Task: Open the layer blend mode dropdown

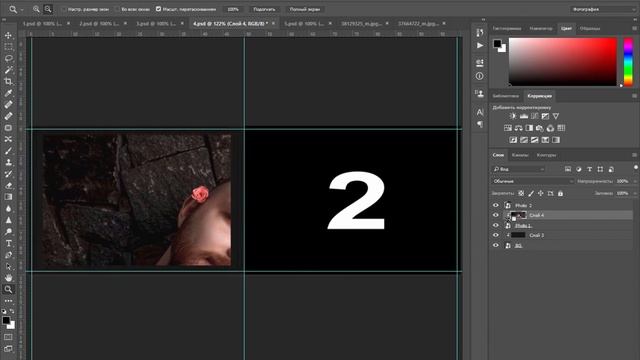Action: point(532,181)
